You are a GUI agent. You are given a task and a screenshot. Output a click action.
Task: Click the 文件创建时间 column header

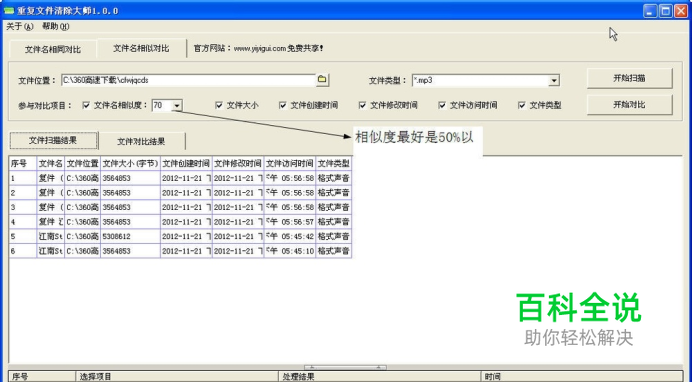coord(186,163)
